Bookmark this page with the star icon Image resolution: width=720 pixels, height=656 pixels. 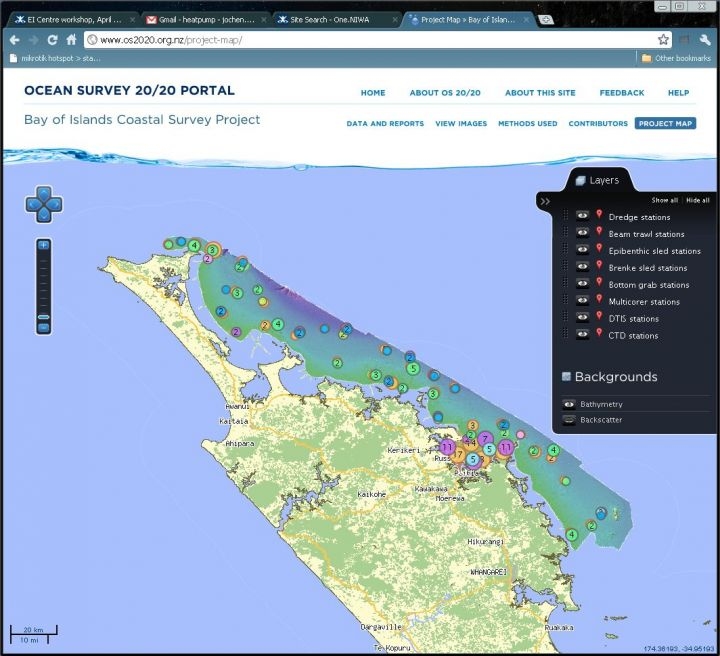(663, 40)
